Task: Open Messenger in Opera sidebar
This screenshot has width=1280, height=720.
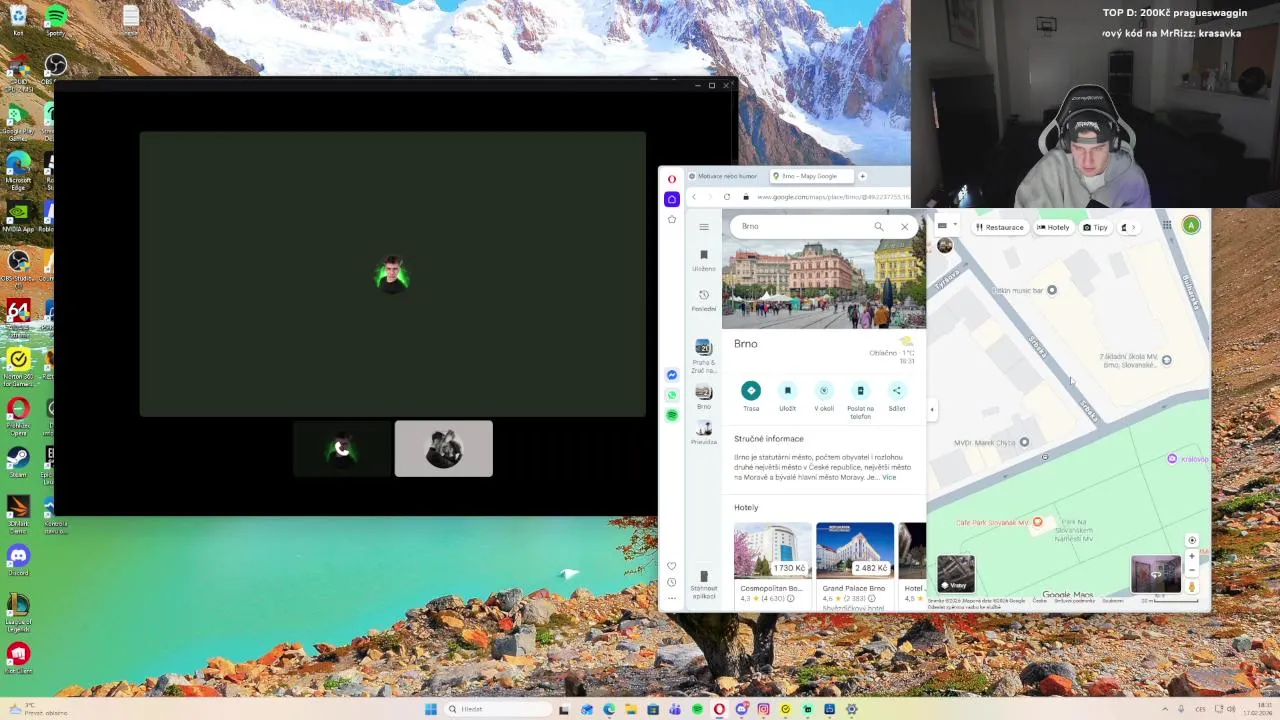Action: point(672,375)
